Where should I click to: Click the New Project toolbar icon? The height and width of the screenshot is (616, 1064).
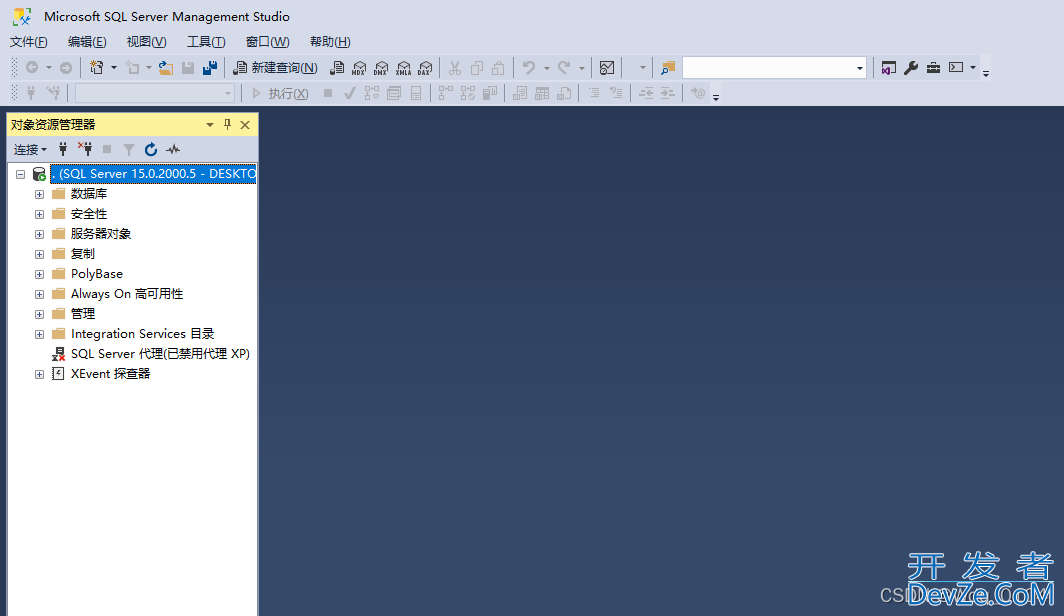pos(97,68)
